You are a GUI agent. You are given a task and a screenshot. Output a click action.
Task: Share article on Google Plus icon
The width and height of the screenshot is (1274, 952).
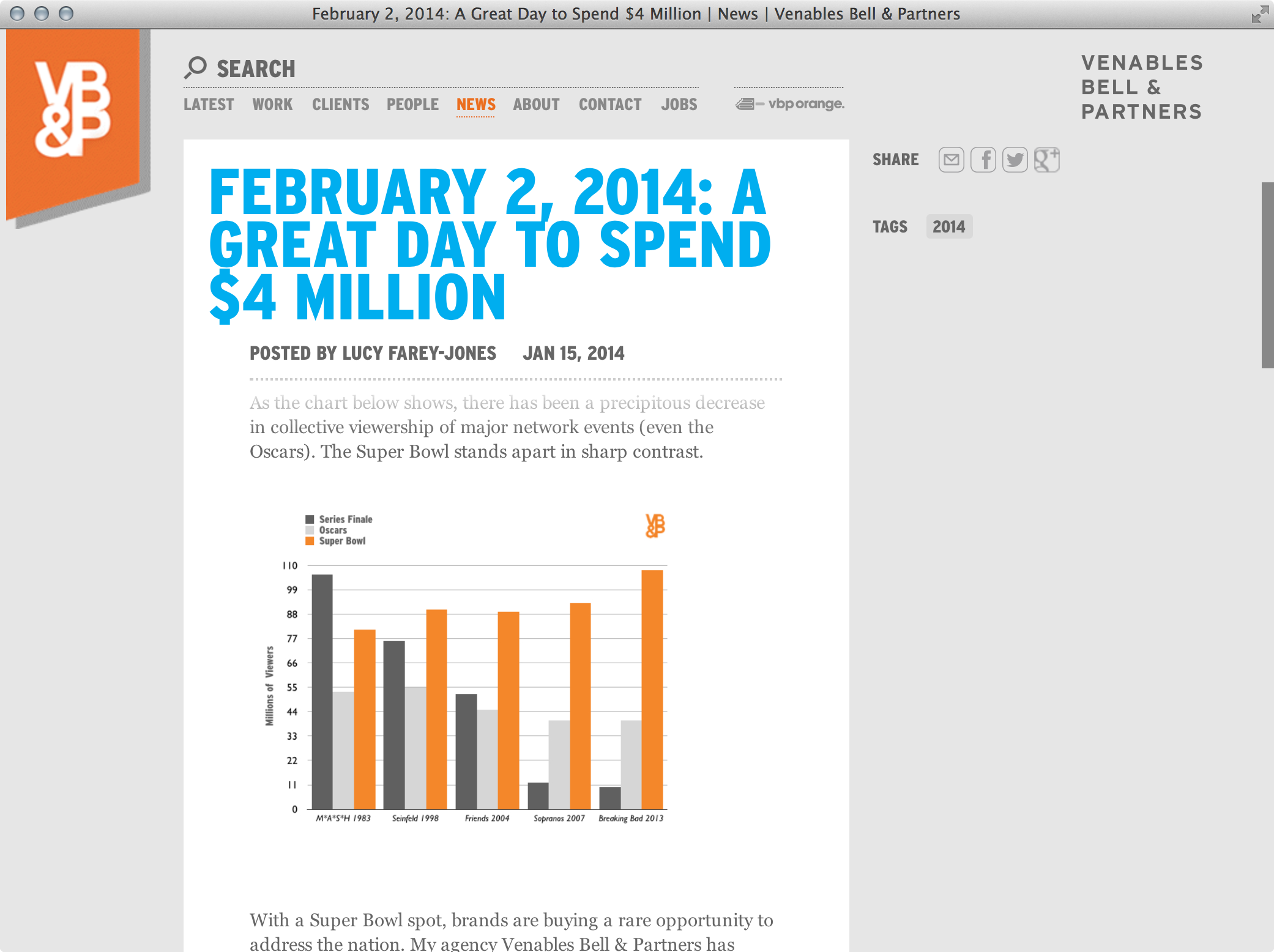1046,160
